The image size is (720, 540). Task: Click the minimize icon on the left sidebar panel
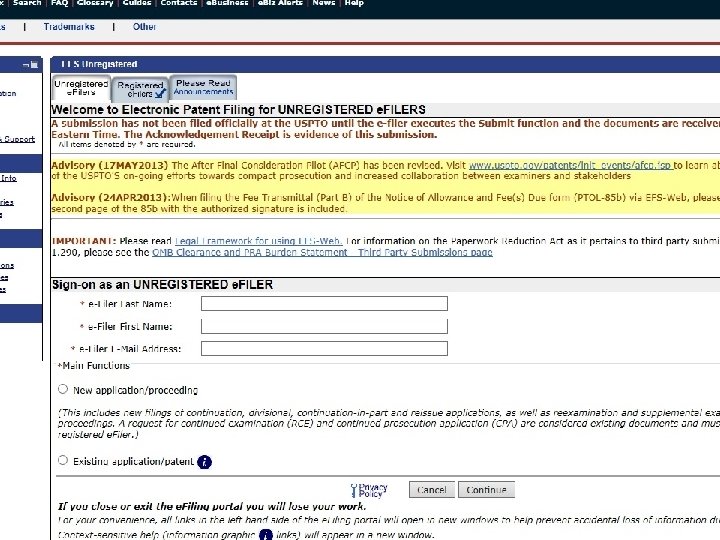(26, 65)
